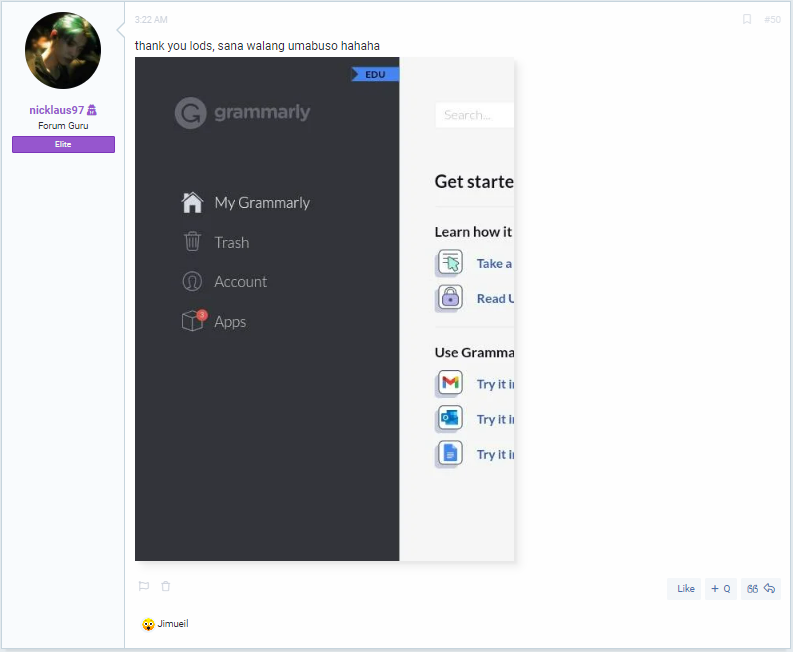Click the Get started heading
Image resolution: width=793 pixels, height=652 pixels.
click(474, 182)
